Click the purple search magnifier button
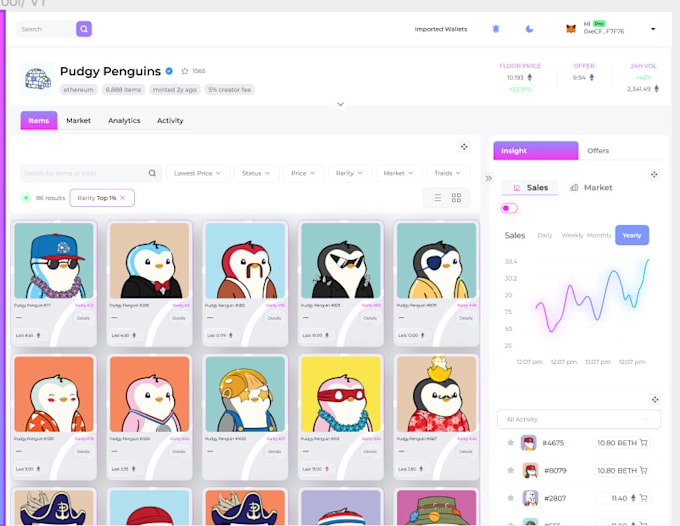 (x=84, y=29)
